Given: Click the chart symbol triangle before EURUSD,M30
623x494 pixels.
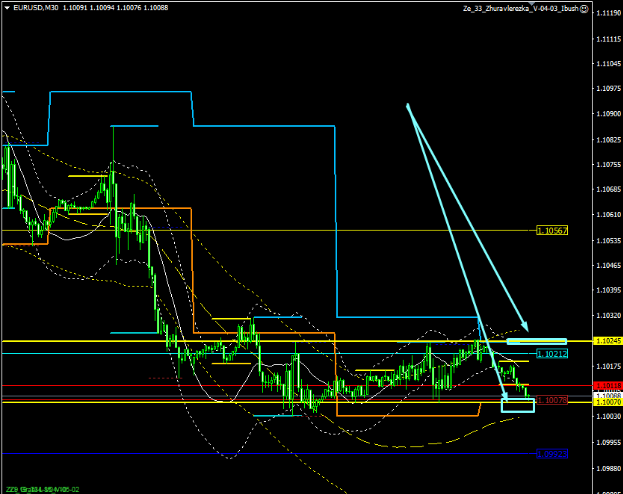Looking at the screenshot, I should coord(6,7).
